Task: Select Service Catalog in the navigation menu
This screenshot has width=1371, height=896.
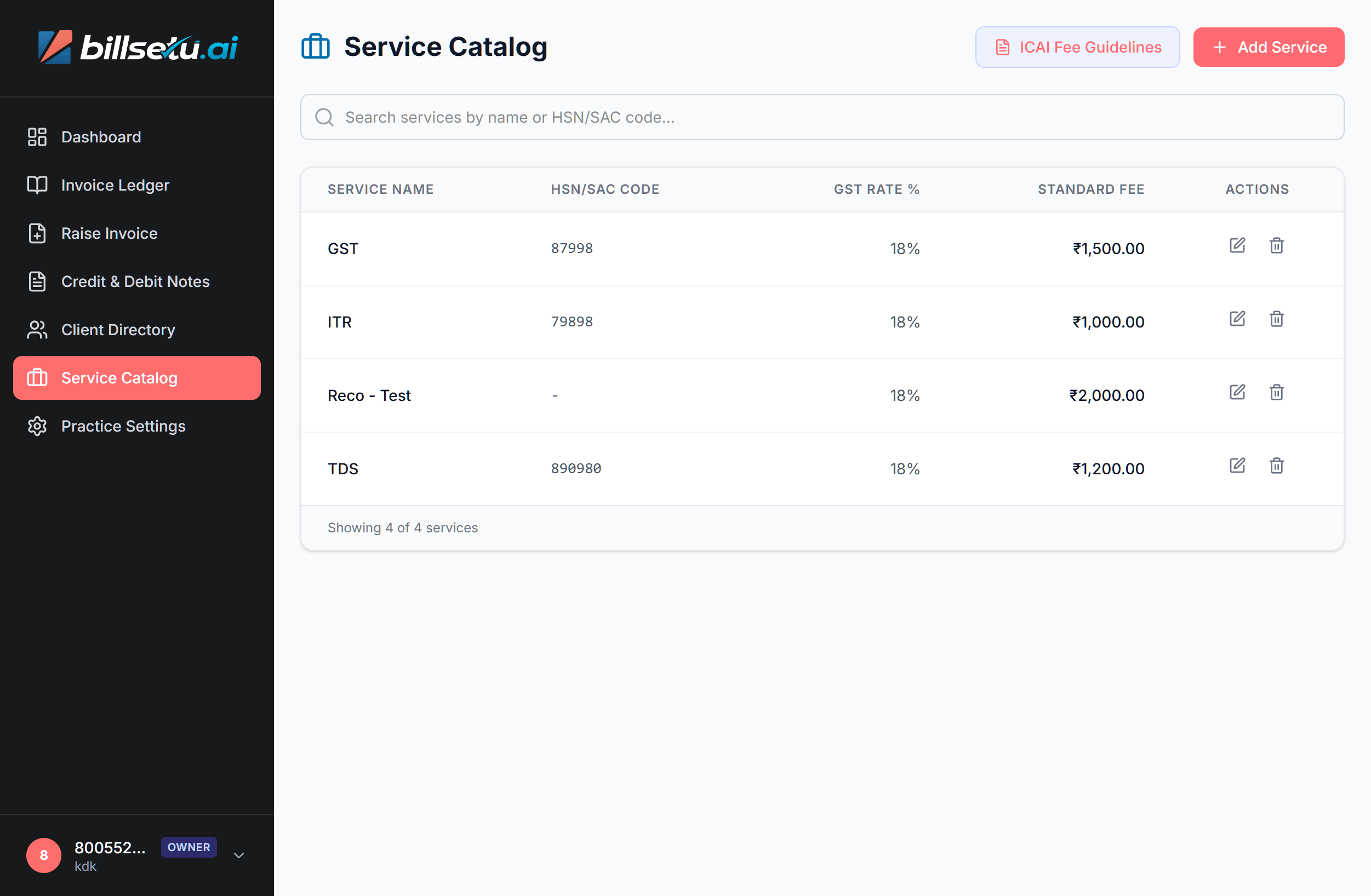Action: [119, 378]
